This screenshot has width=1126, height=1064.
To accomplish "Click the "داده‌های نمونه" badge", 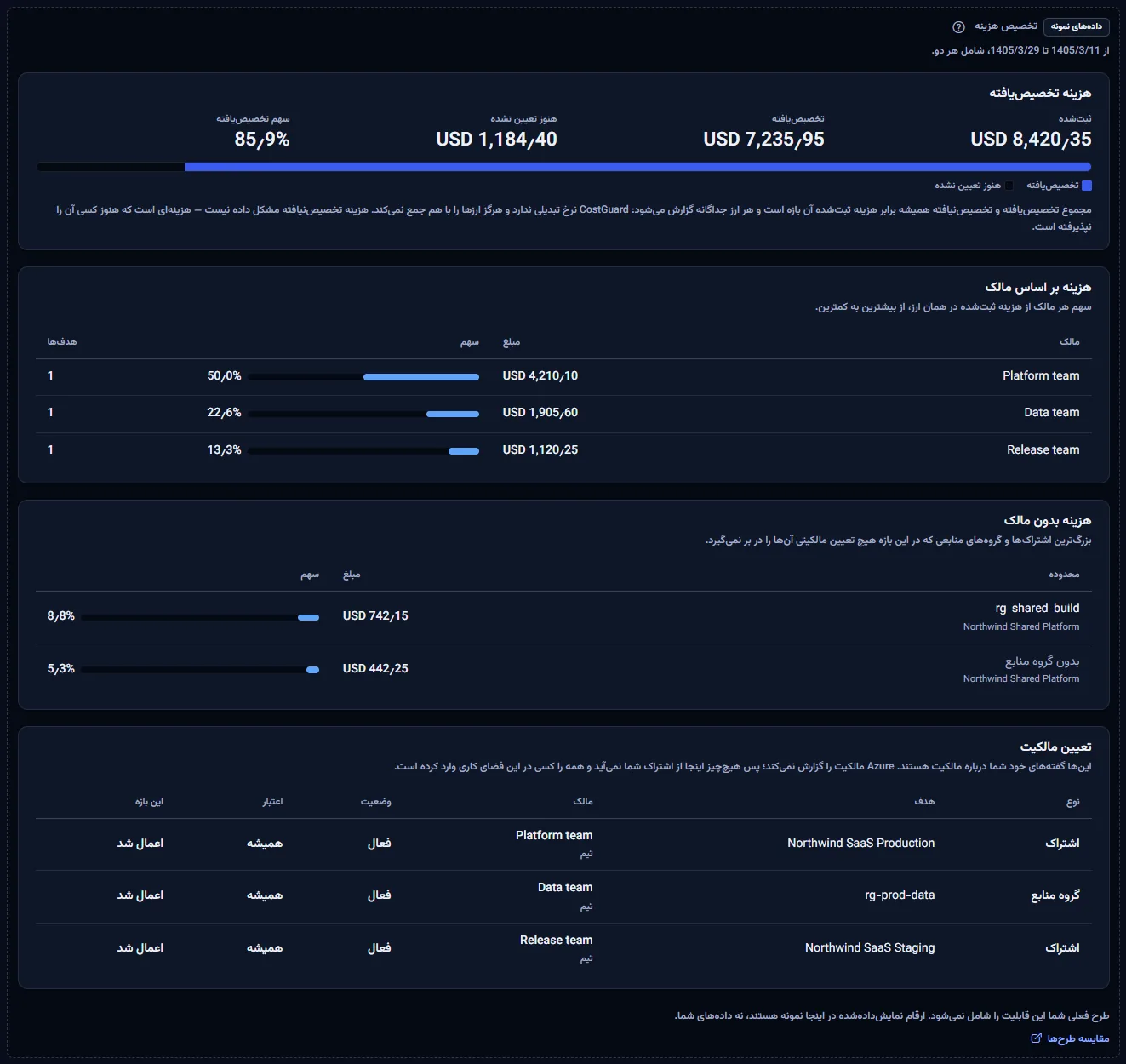I will pyautogui.click(x=1076, y=26).
